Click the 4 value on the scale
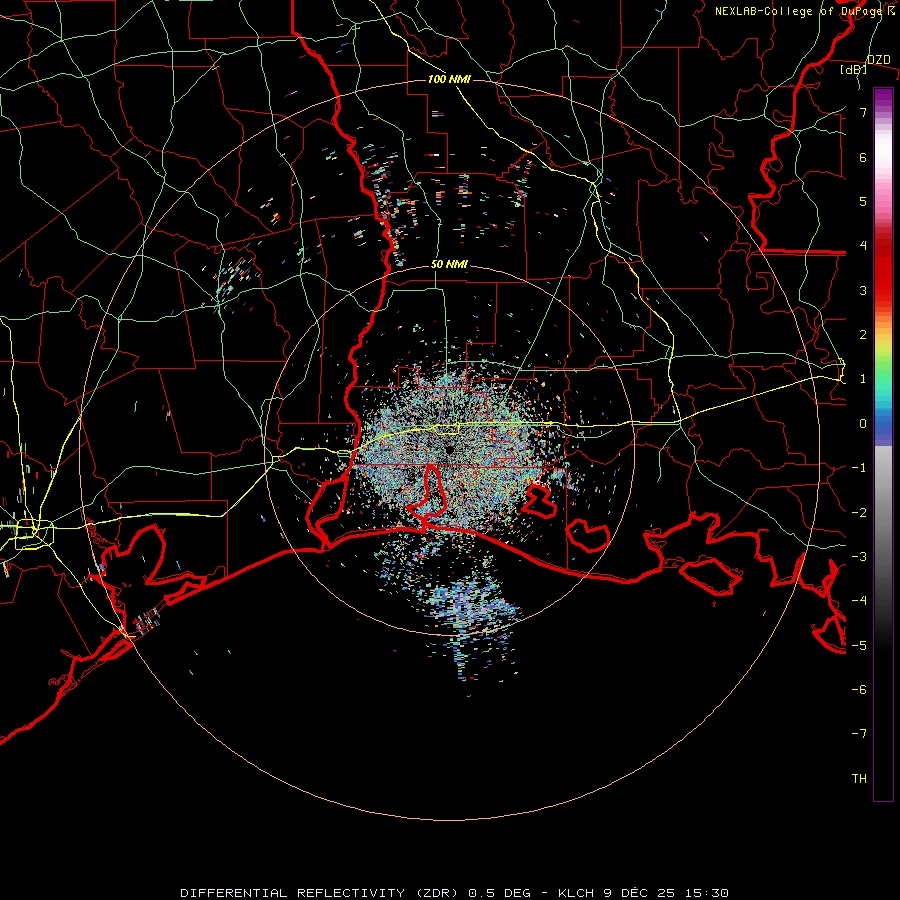The image size is (900, 900). (x=863, y=246)
